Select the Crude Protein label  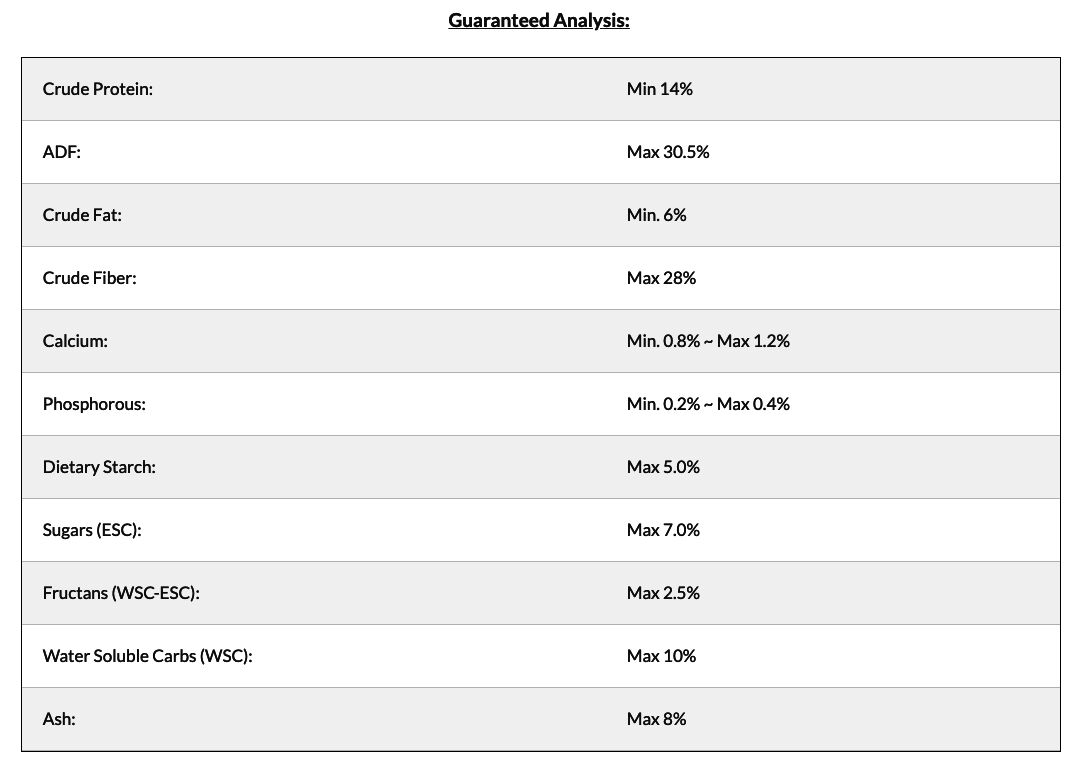[97, 89]
